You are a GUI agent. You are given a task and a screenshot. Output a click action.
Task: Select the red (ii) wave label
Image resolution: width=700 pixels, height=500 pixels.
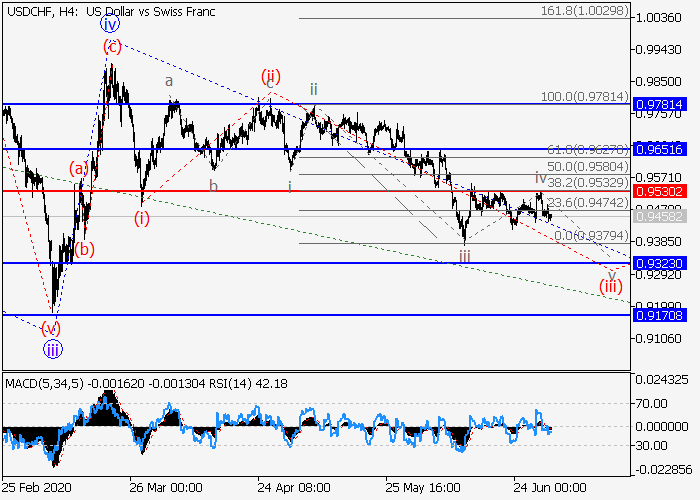(x=270, y=76)
